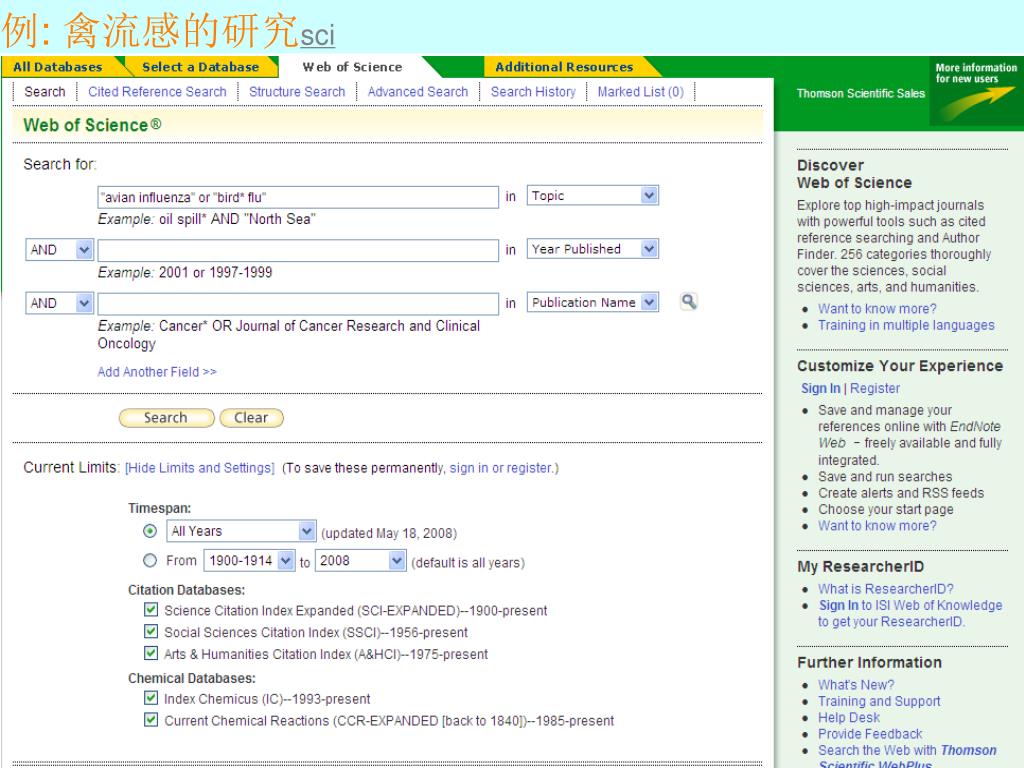
Task: Open the Year Published field dropdown
Action: [592, 249]
